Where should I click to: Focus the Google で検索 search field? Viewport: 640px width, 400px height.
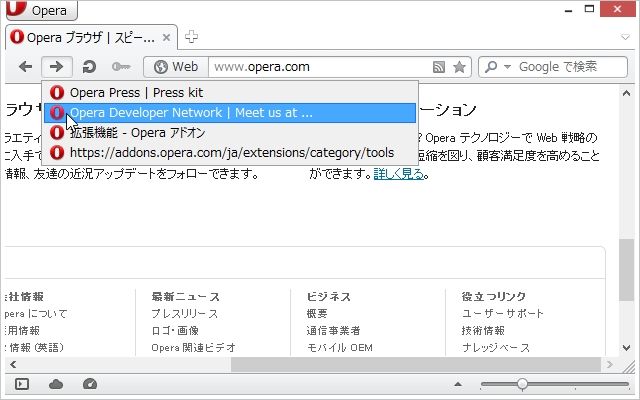571,67
